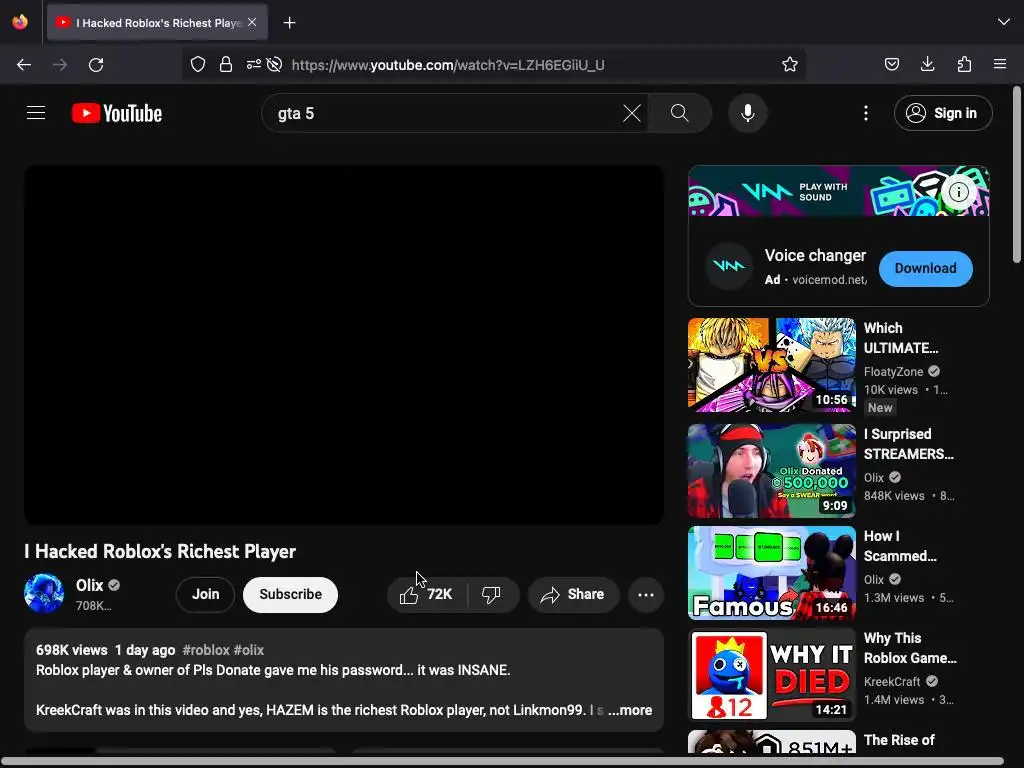Open the 'Which ULTIMATE...' video title
Screen dimensions: 1024x768
coord(901,338)
